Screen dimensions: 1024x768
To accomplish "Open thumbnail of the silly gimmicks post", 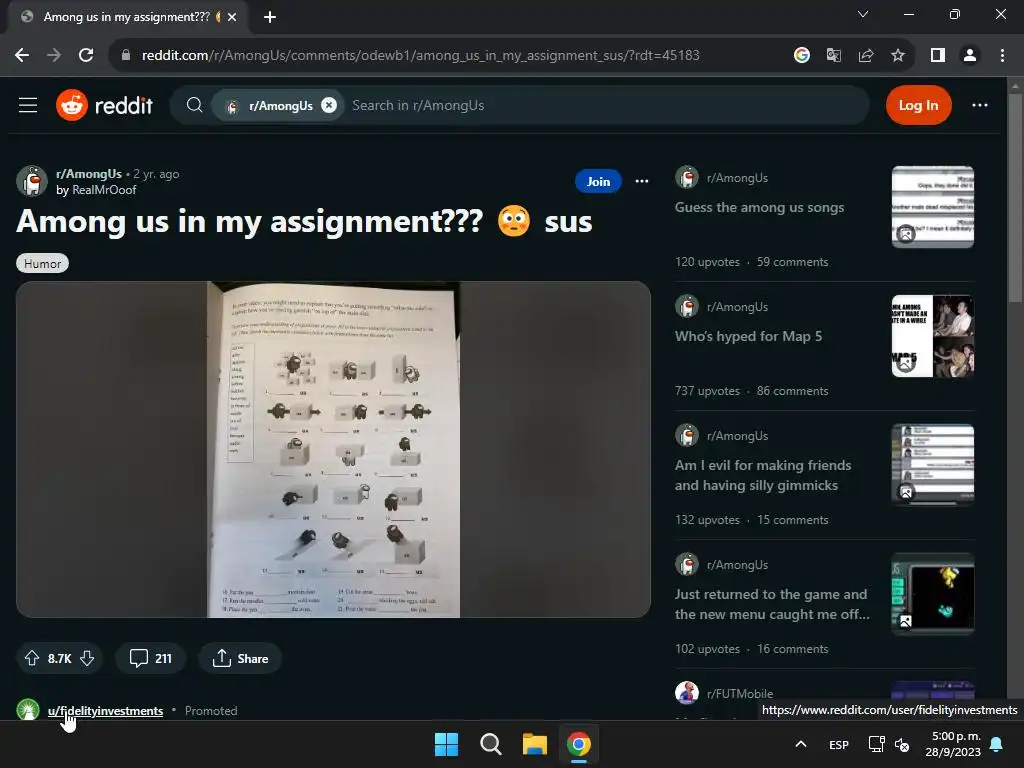I will click(x=933, y=465).
